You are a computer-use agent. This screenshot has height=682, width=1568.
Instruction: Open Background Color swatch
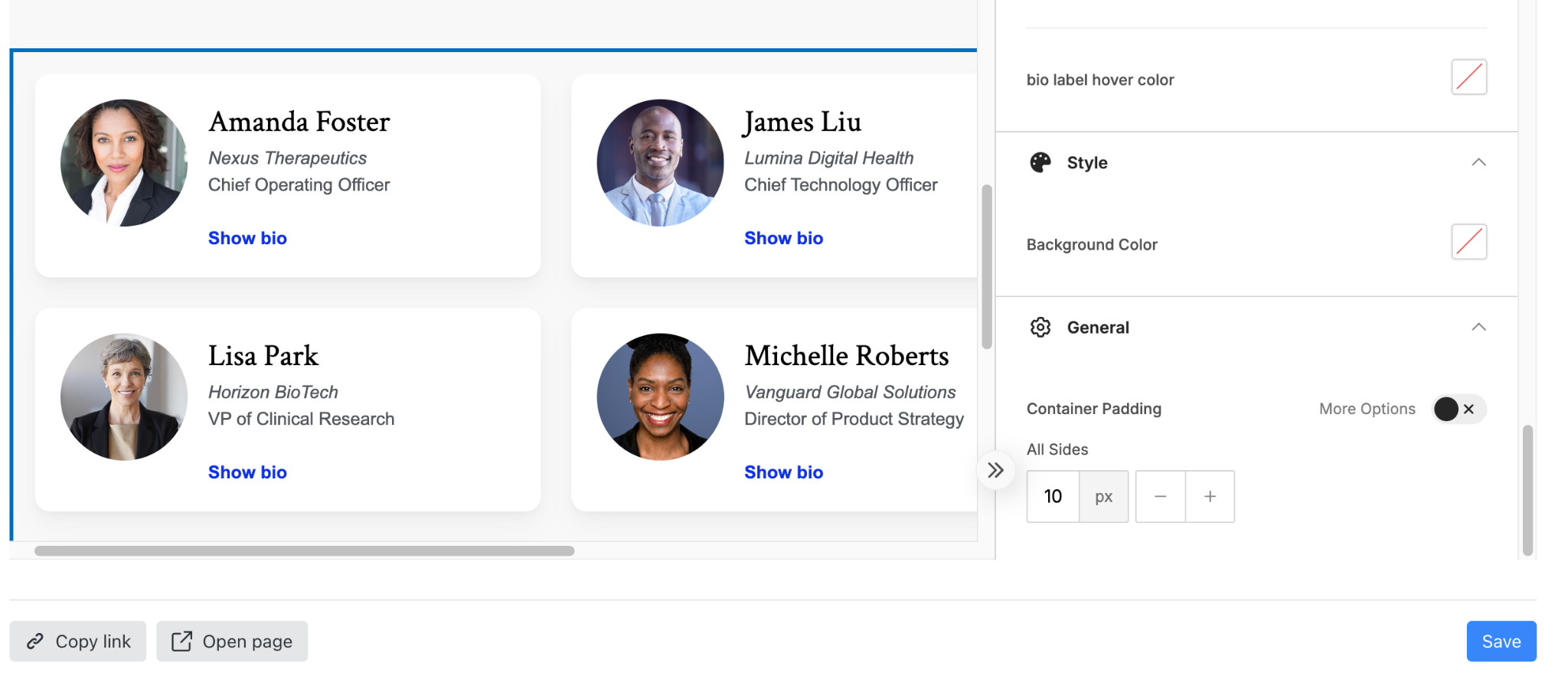click(x=1468, y=242)
